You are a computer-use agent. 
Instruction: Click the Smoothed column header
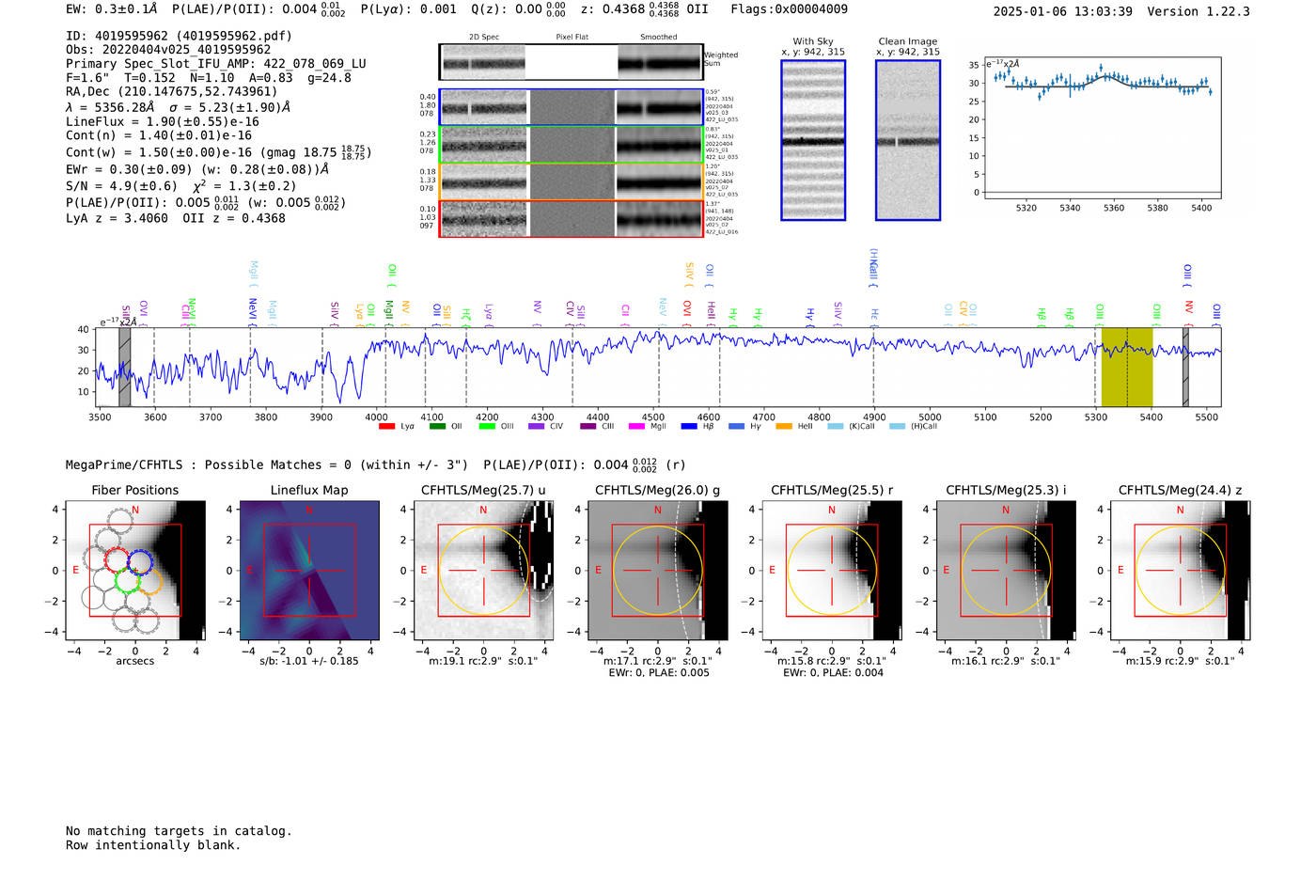coord(659,37)
